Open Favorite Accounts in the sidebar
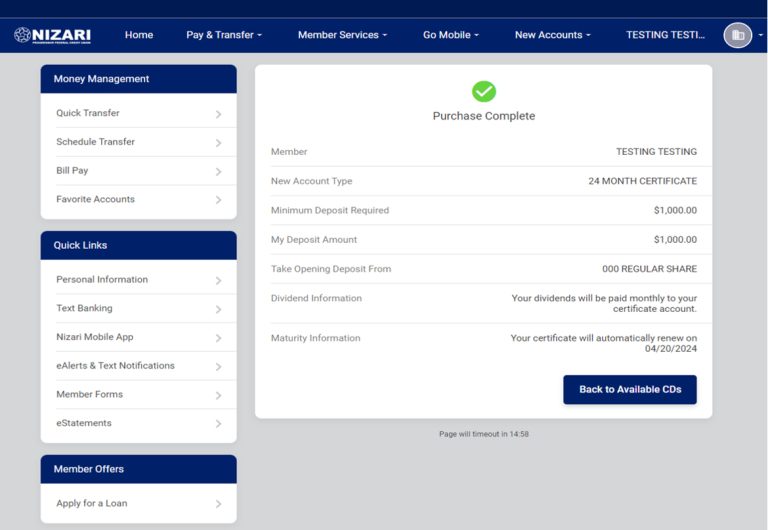Screen dimensions: 768x530 (x=95, y=199)
